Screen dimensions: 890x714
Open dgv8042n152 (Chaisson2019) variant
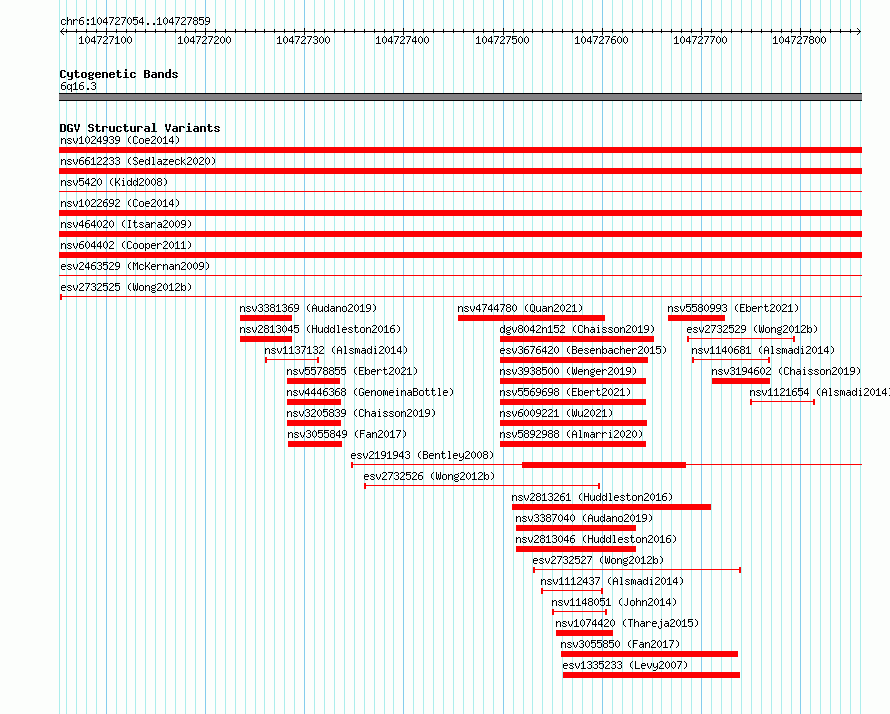coord(577,329)
